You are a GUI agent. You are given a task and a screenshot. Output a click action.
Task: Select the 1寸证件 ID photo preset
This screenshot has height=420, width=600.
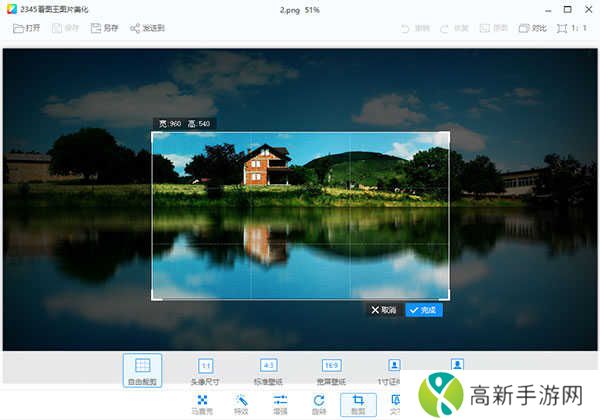click(x=394, y=370)
